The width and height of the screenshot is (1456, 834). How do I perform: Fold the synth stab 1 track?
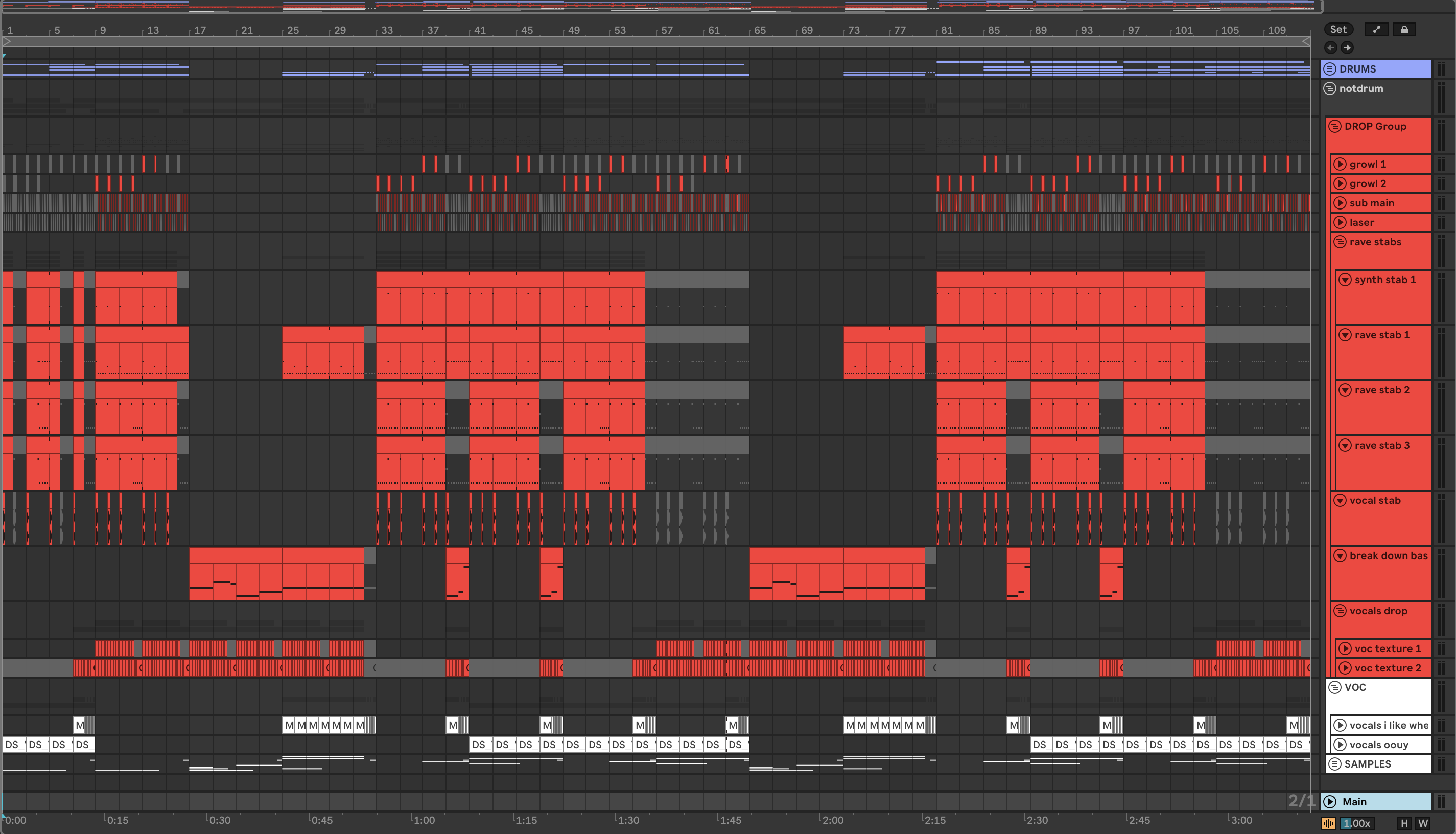tap(1345, 280)
